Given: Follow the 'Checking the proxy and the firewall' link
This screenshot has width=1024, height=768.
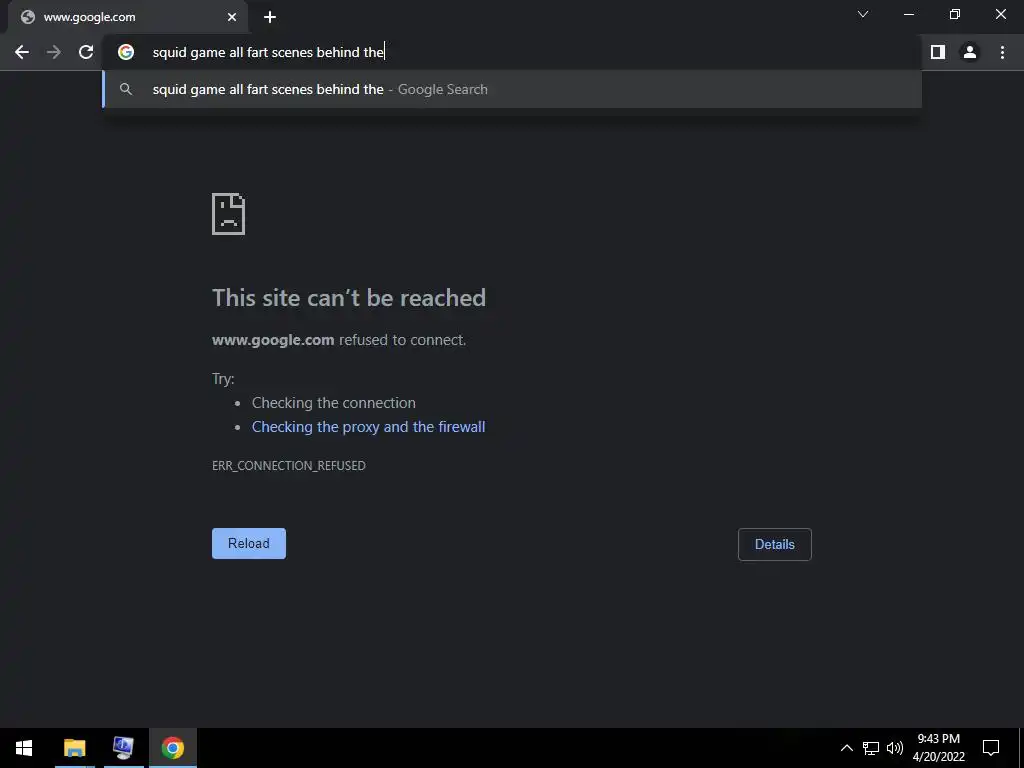Looking at the screenshot, I should (368, 426).
